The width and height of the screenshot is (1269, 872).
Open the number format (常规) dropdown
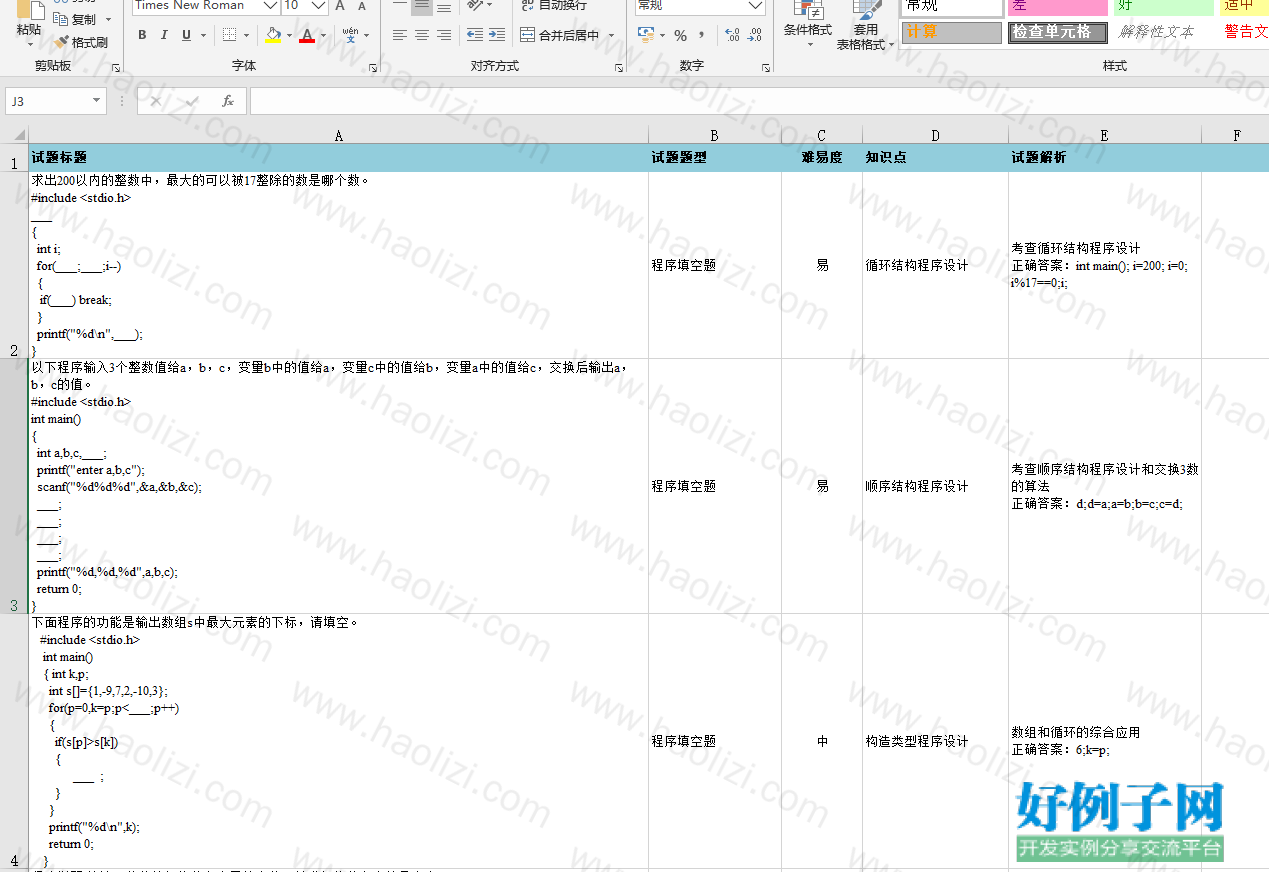(756, 6)
